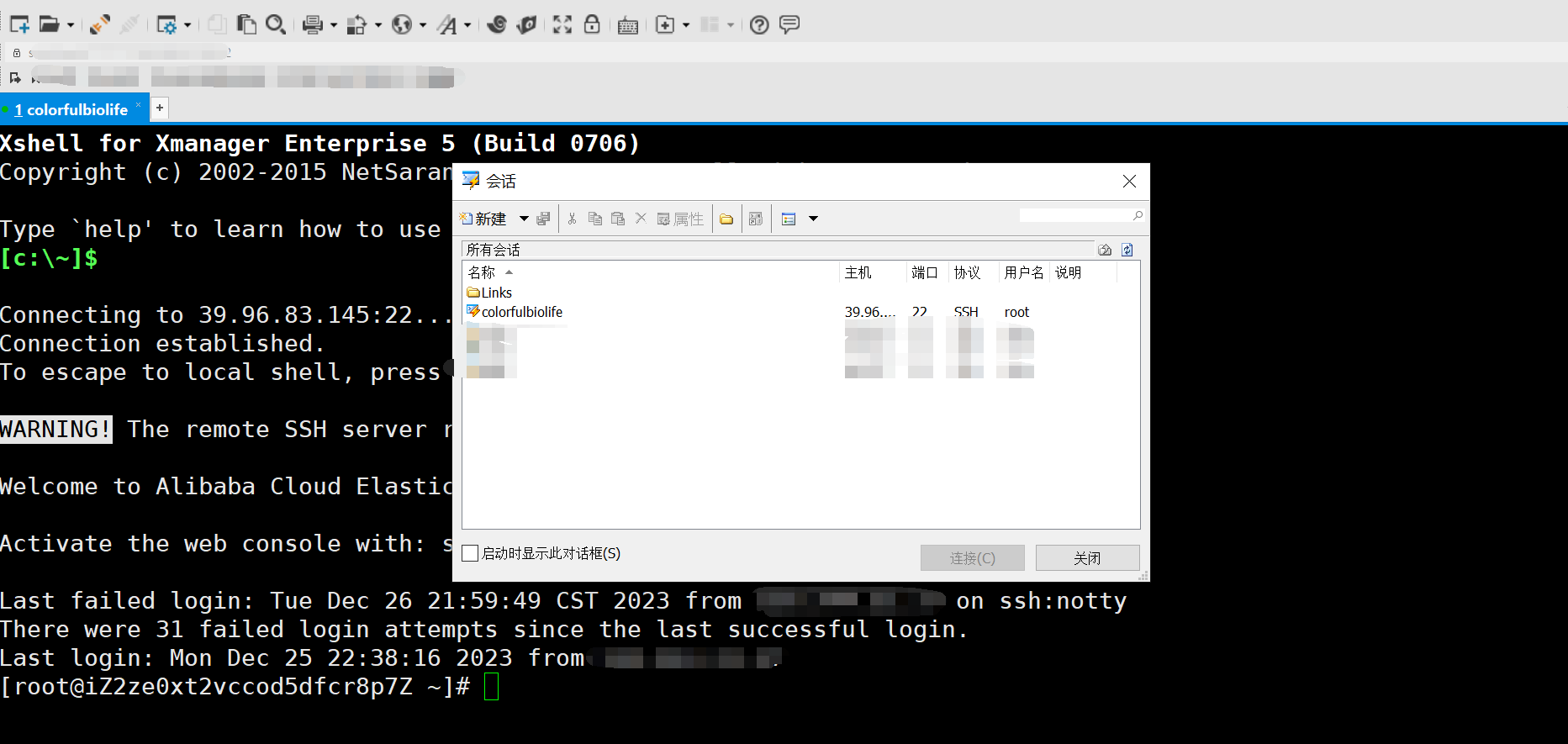The width and height of the screenshot is (1568, 744).
Task: Click the refresh icon beside 所有会话 path
Action: [x=1127, y=250]
